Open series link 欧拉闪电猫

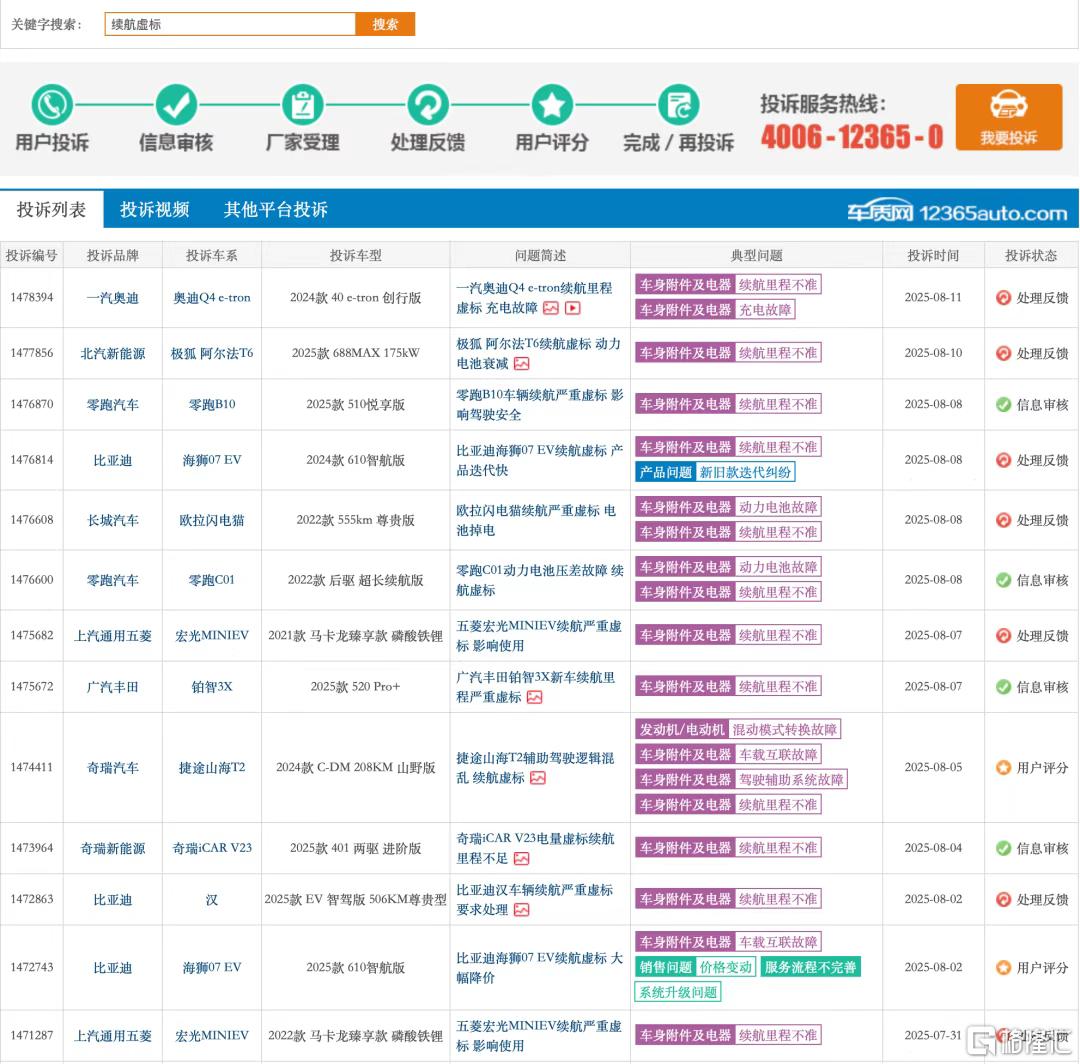[x=211, y=520]
